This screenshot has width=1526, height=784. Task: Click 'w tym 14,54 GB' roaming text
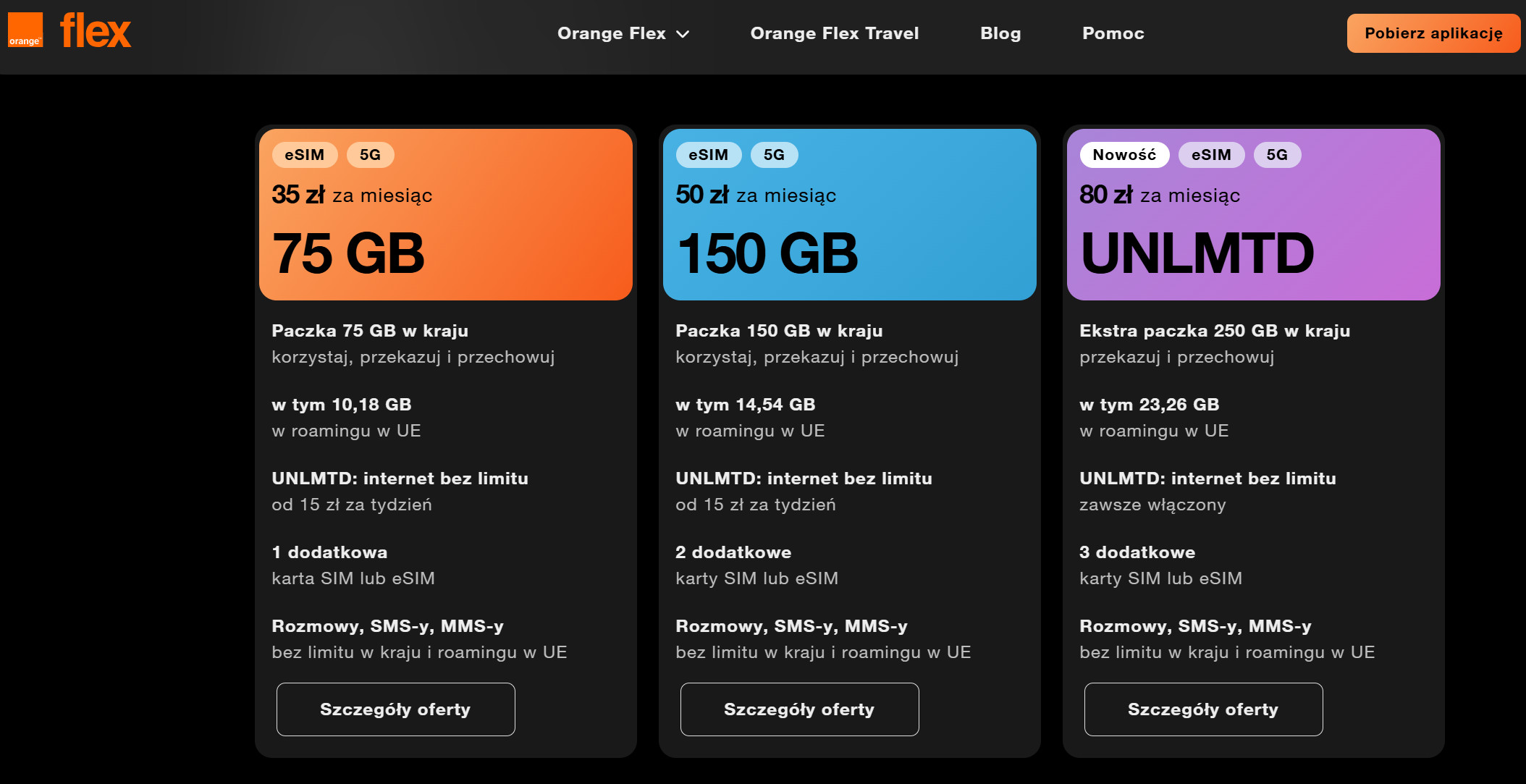(746, 405)
